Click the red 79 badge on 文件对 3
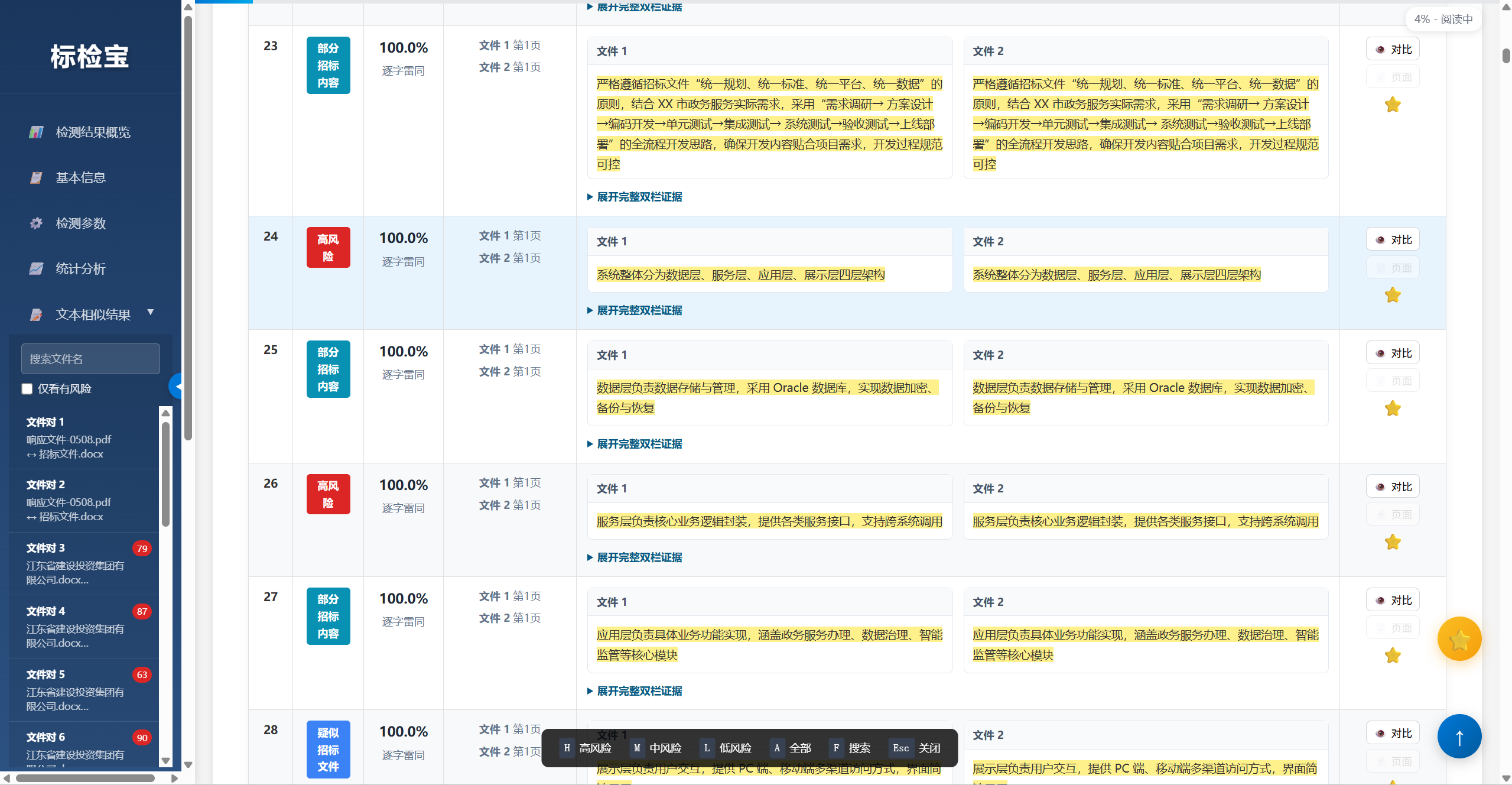 coord(142,549)
